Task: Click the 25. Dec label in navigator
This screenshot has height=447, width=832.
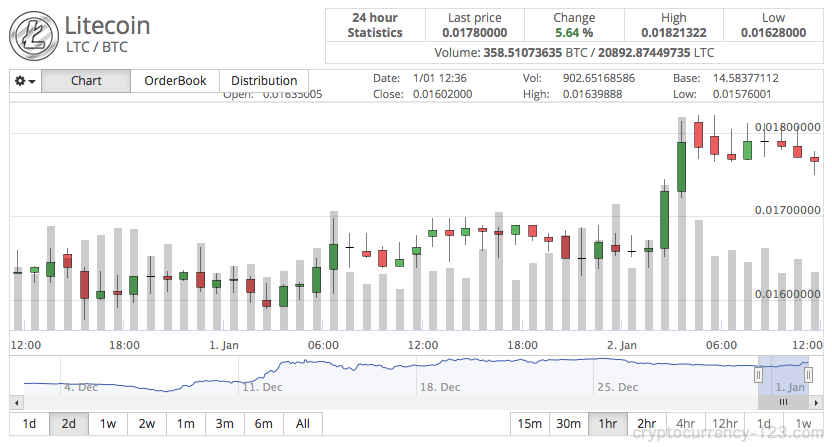Action: (x=618, y=387)
